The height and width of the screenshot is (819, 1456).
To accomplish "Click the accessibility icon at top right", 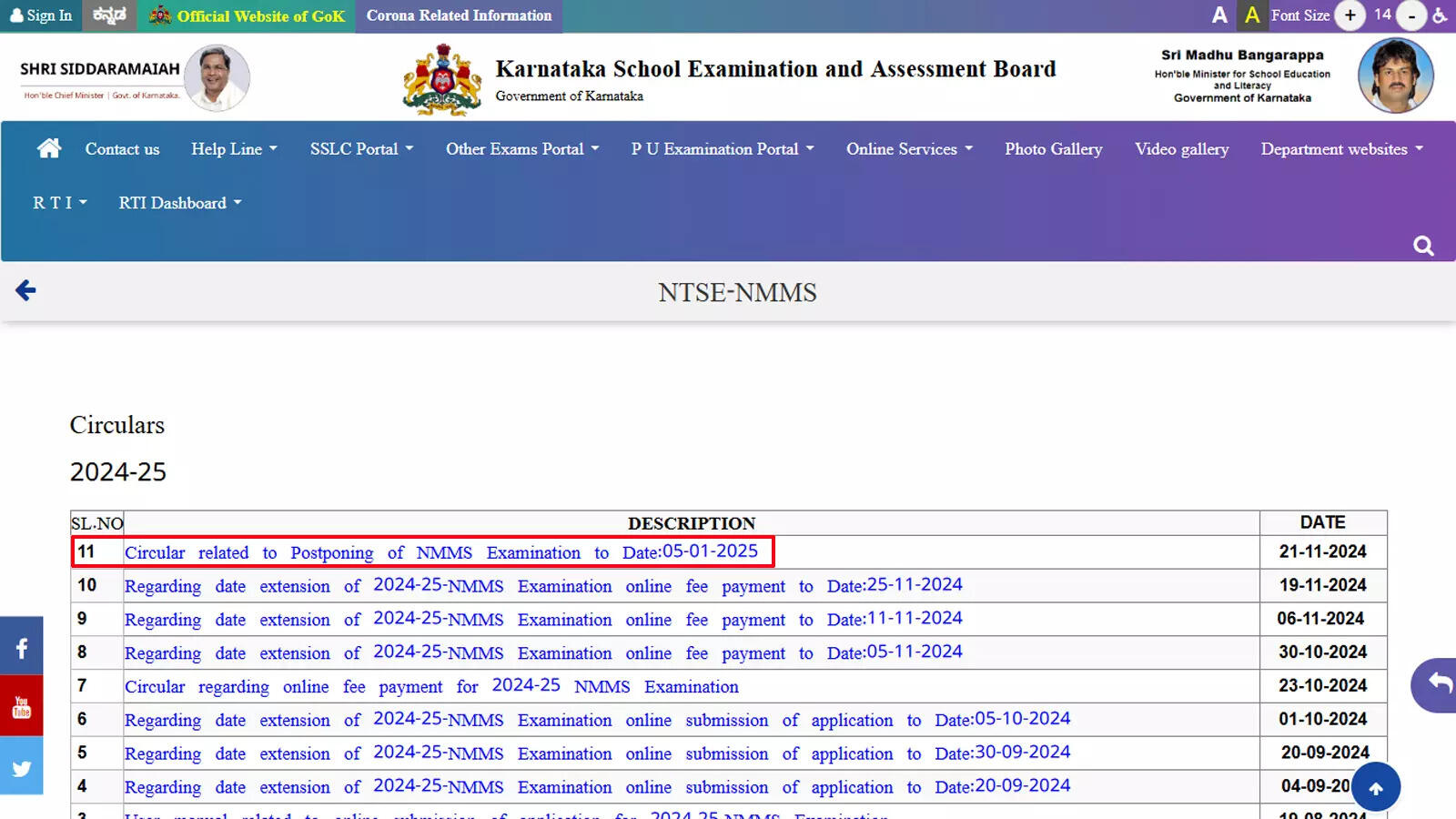I will coord(1441,15).
